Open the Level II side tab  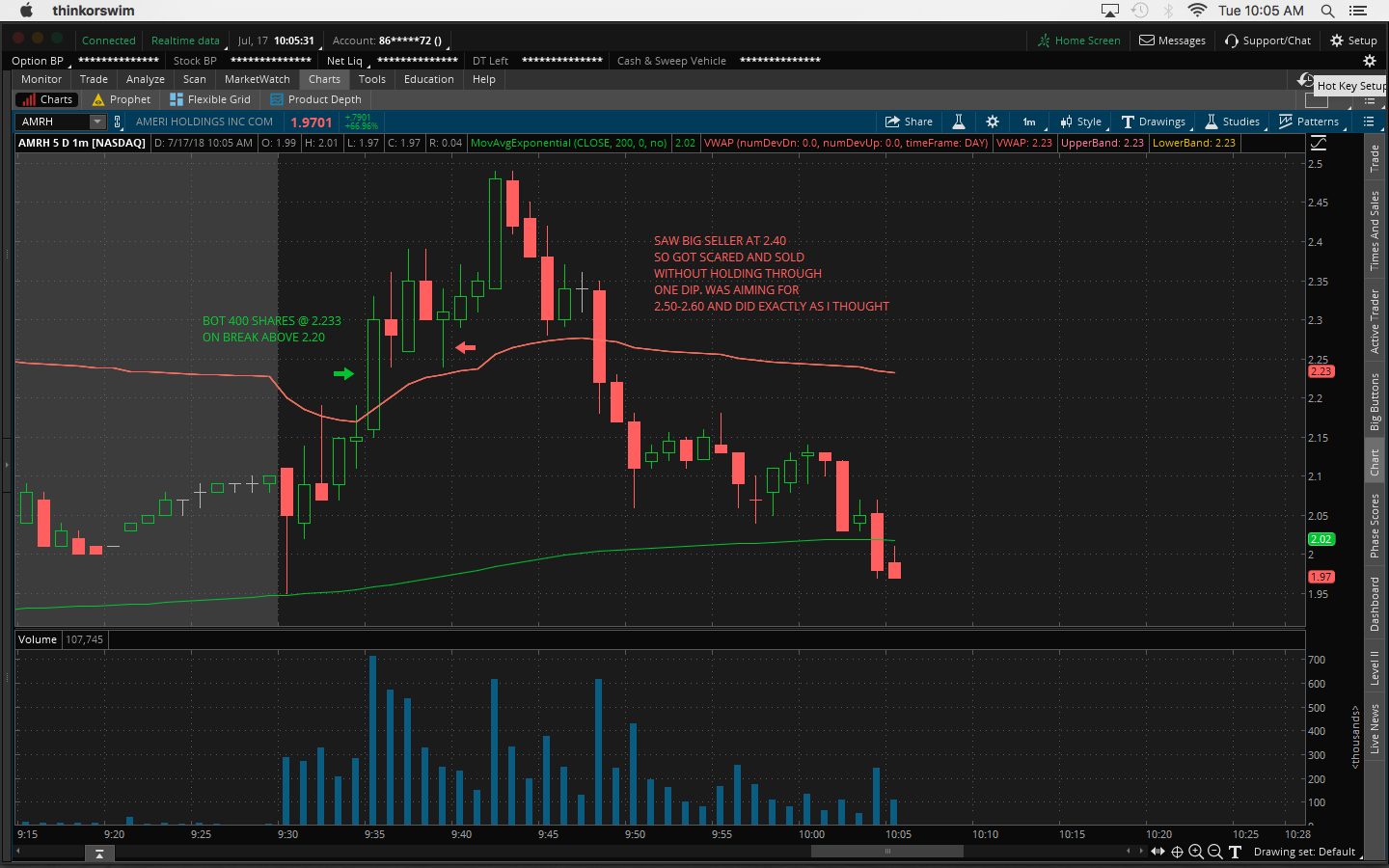(1375, 667)
